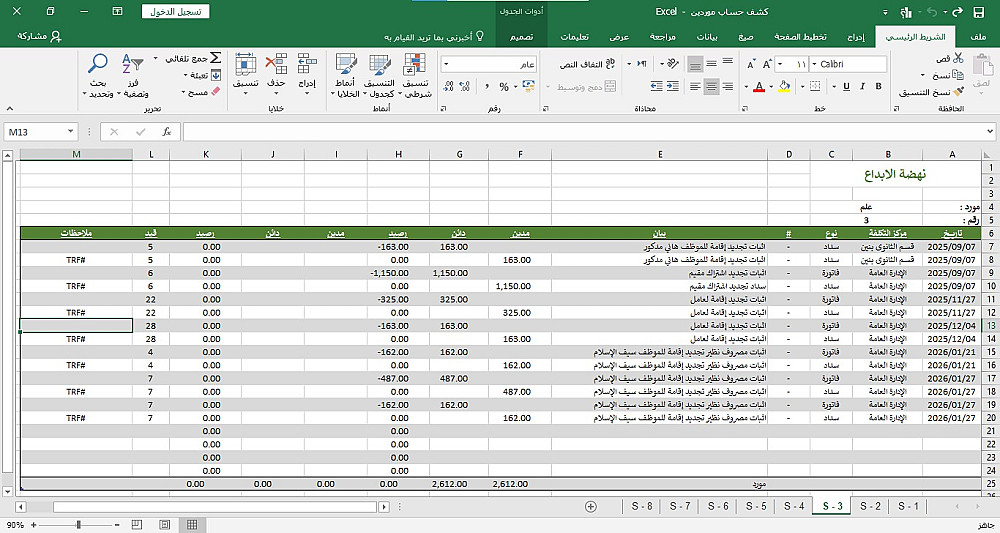Viewport: 1000px width, 533px height.
Task: Toggle Bottom Align vertical alignment
Action: [x=695, y=64]
